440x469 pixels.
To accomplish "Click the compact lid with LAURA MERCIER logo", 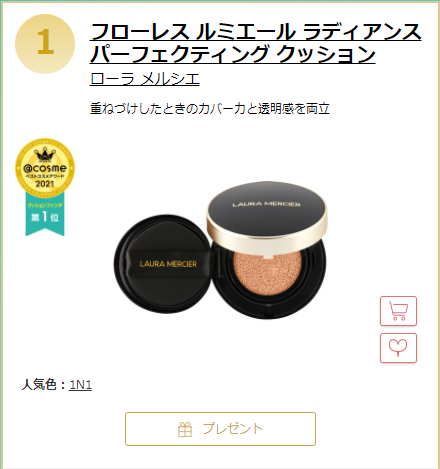I will click(267, 211).
